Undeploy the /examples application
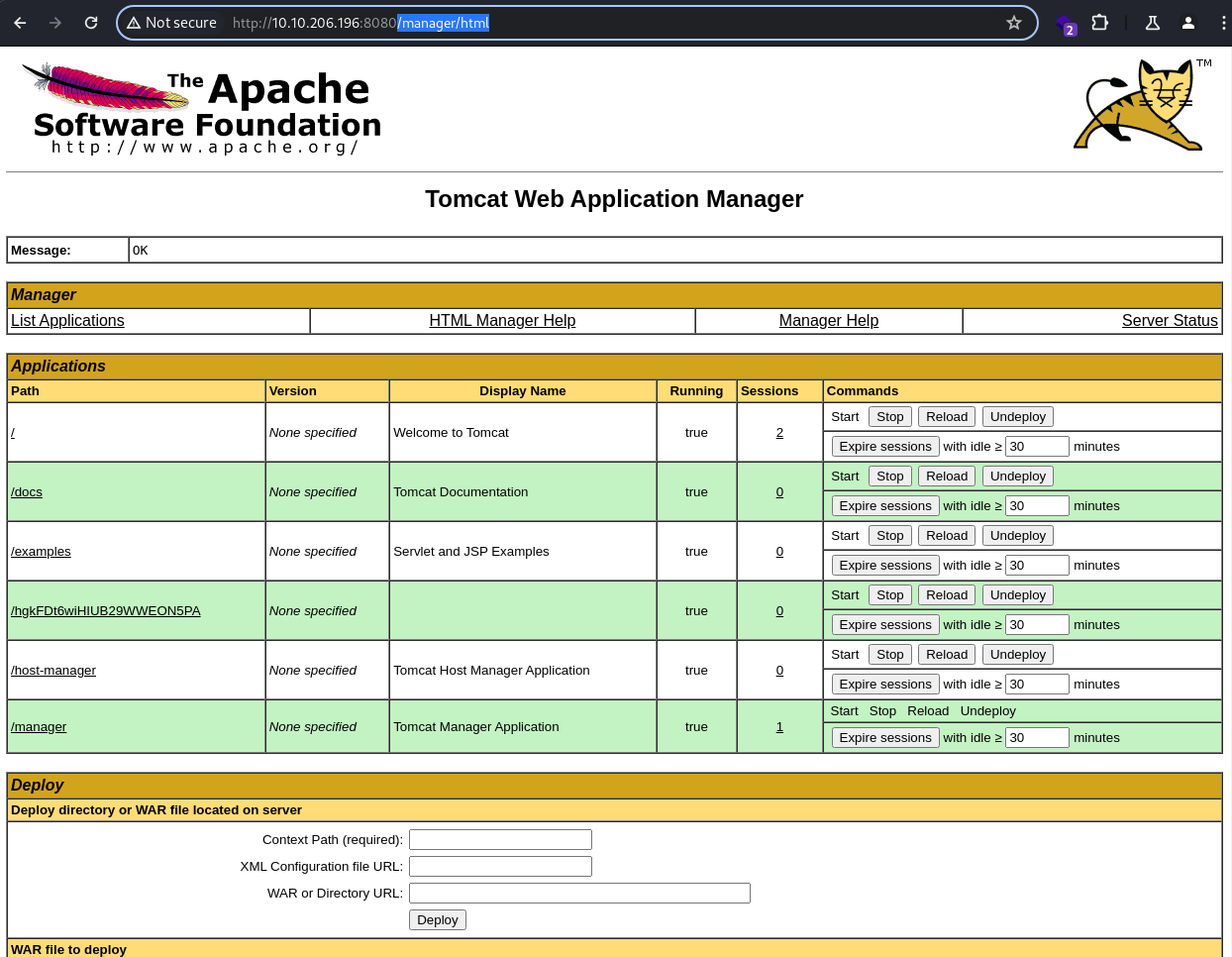This screenshot has height=957, width=1232. coord(1018,536)
